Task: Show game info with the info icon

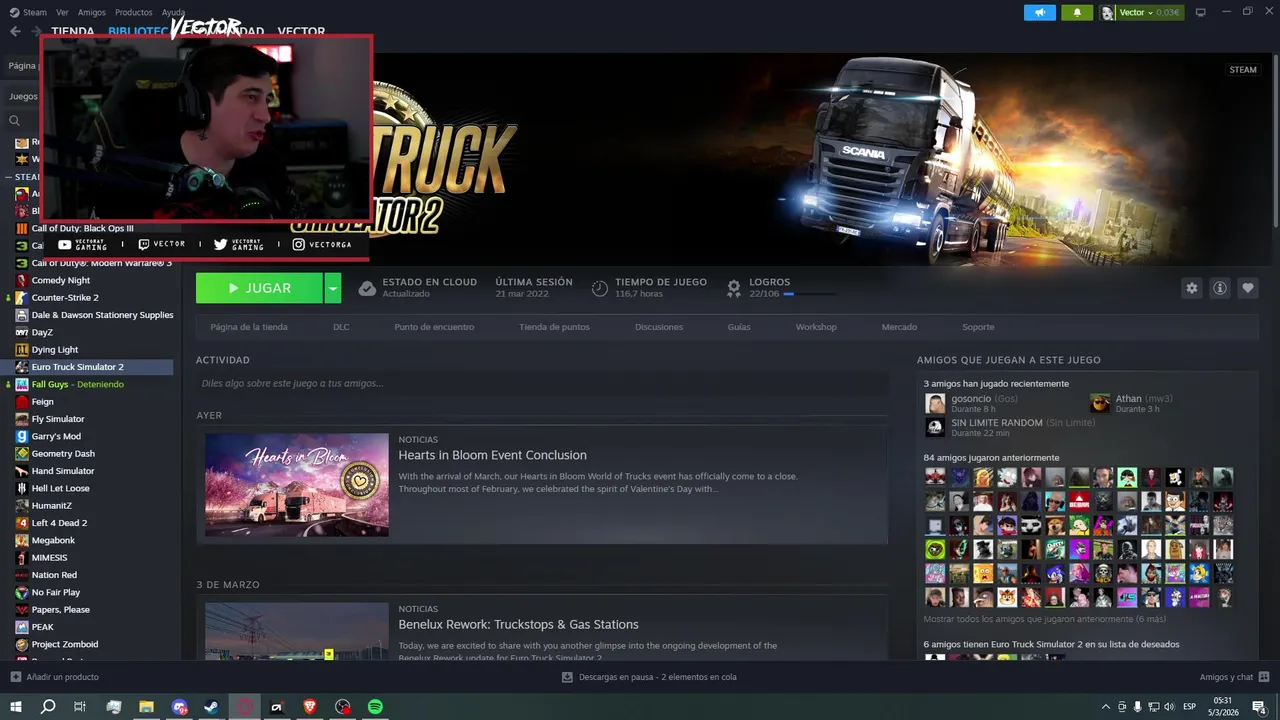Action: 1220,288
